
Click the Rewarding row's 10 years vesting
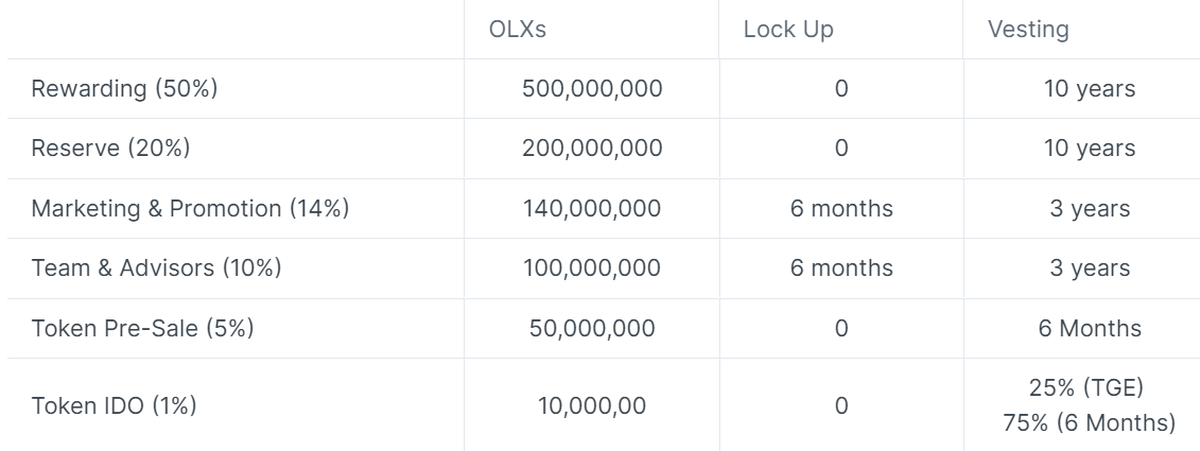1089,89
